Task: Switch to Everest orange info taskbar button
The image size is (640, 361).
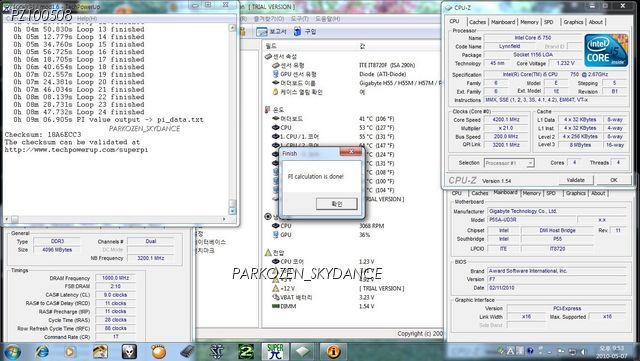Action: click(333, 352)
